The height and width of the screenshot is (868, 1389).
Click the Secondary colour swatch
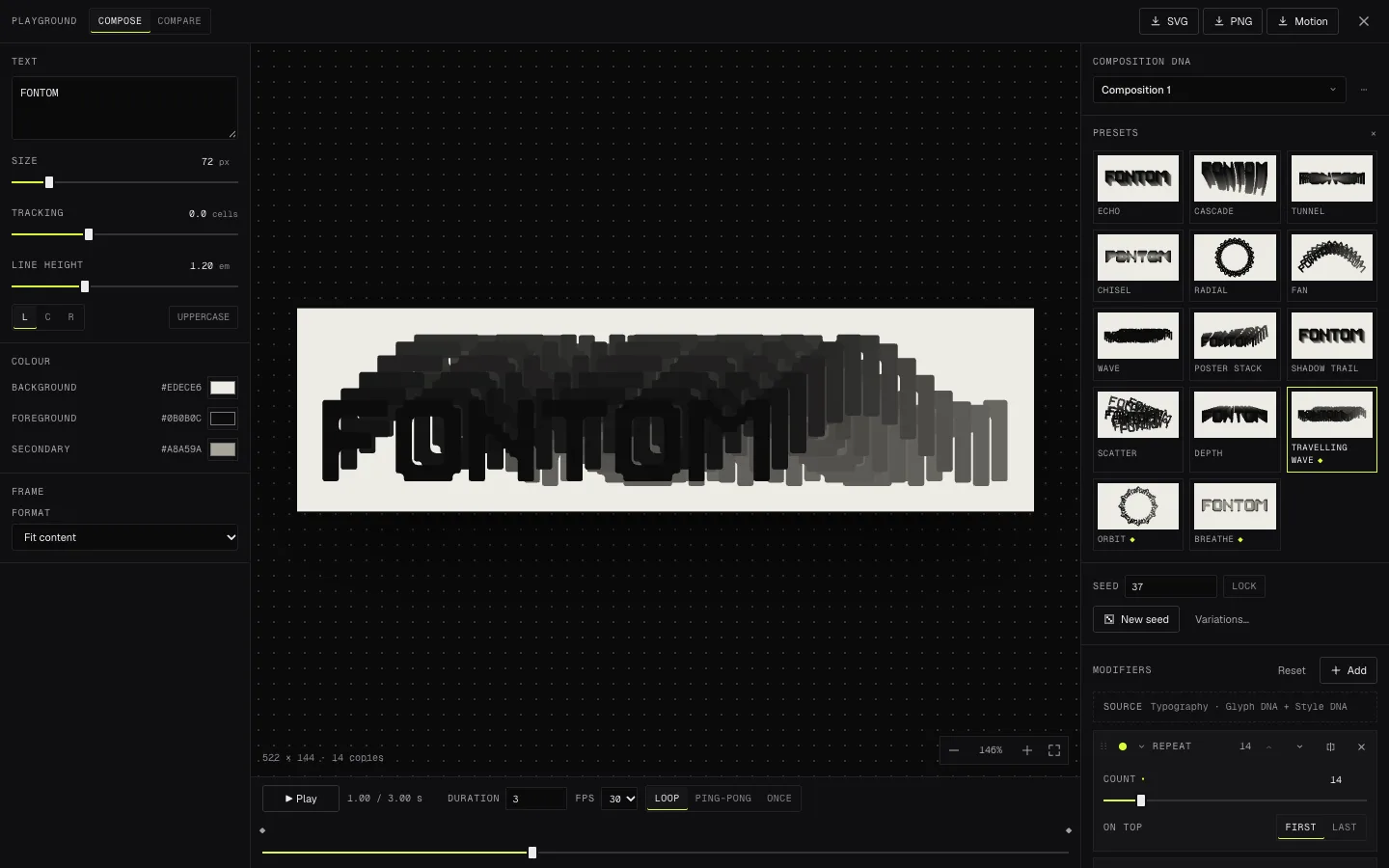(x=223, y=449)
